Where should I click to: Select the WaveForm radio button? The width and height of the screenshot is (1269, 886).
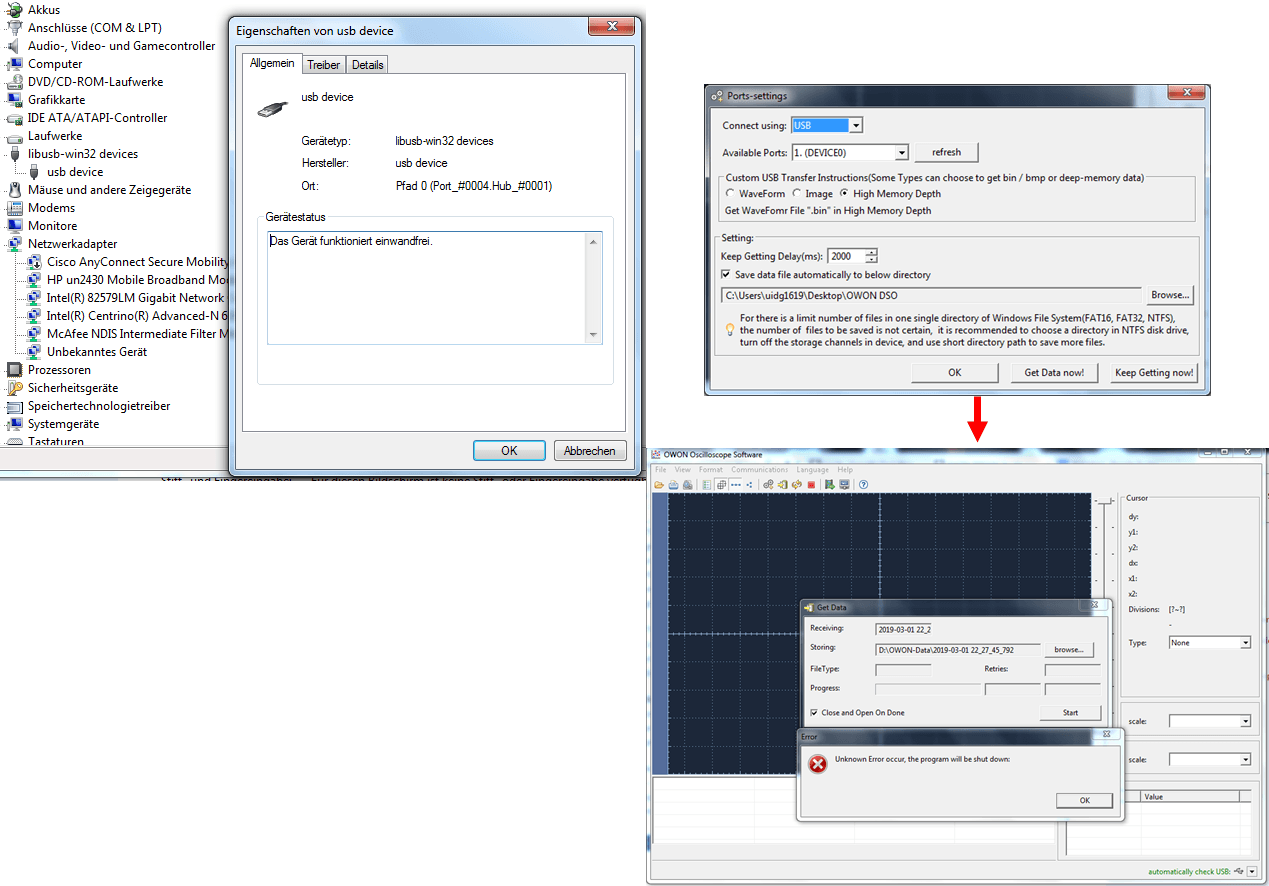pyautogui.click(x=731, y=194)
